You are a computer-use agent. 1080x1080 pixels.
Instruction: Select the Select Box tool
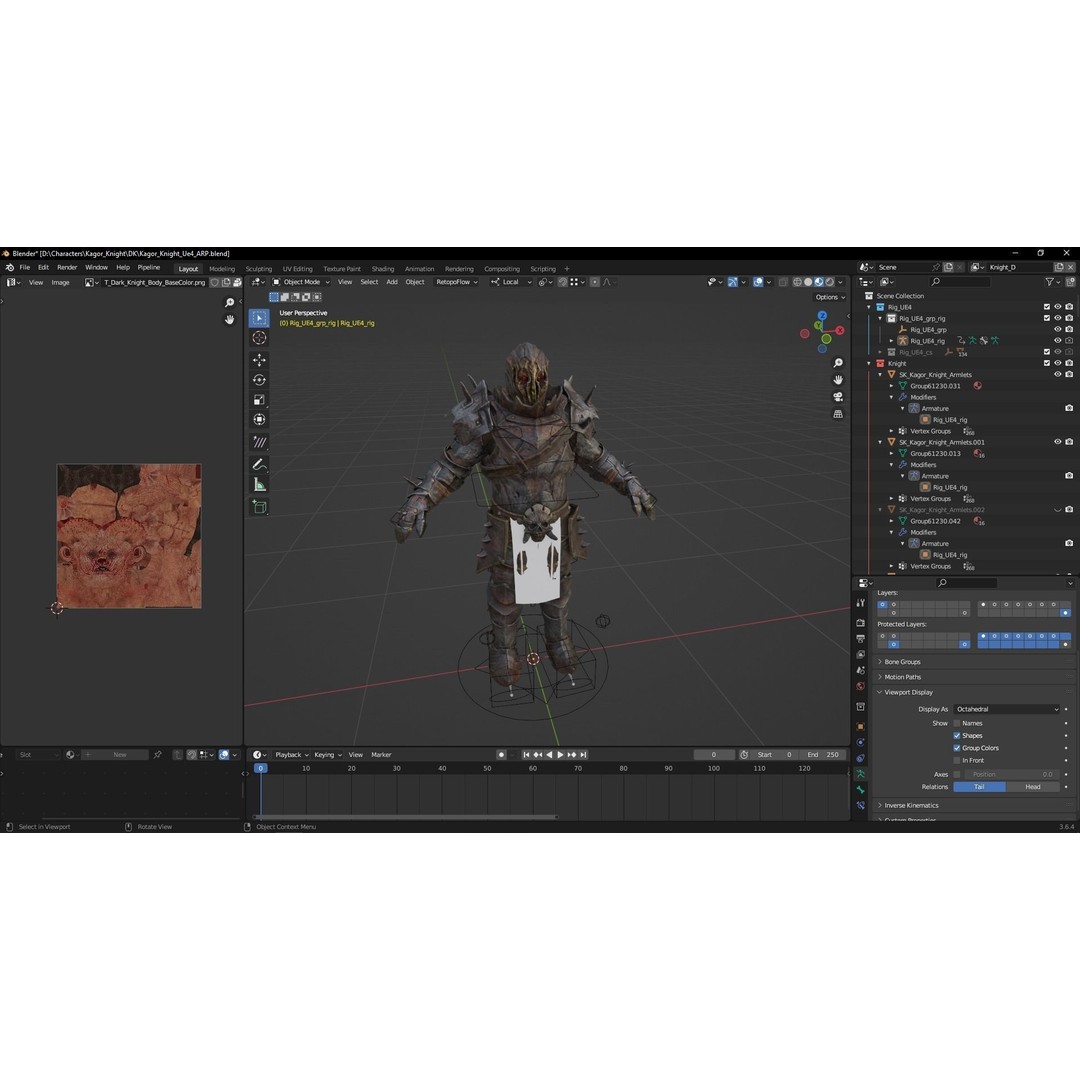point(259,318)
